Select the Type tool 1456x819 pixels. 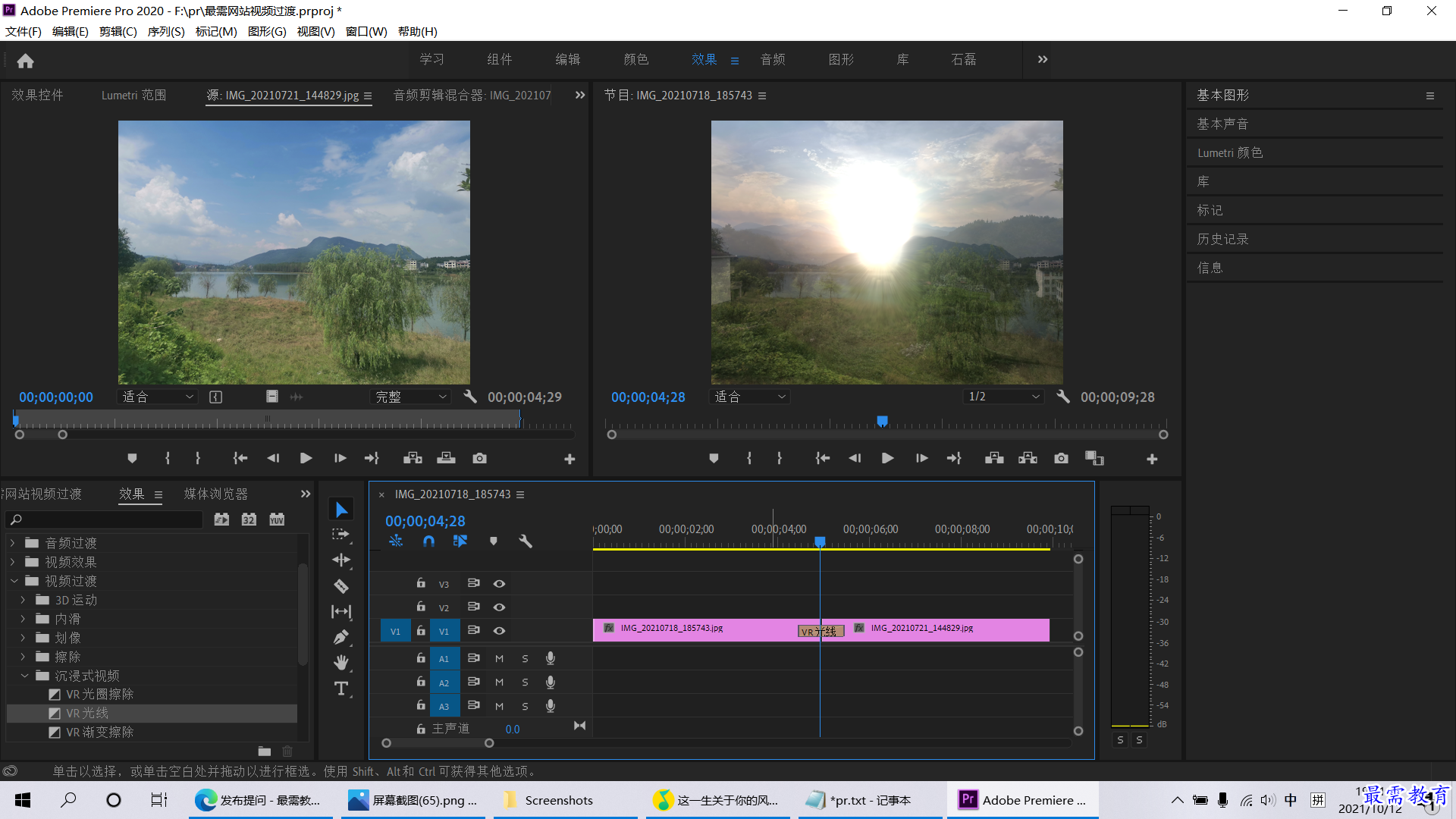tap(341, 689)
